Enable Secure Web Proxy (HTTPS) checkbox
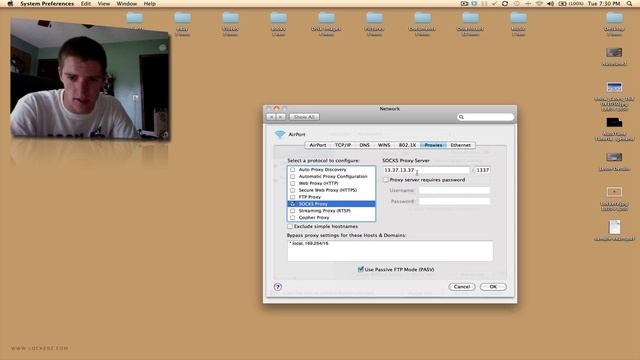640x360 pixels. (x=292, y=190)
